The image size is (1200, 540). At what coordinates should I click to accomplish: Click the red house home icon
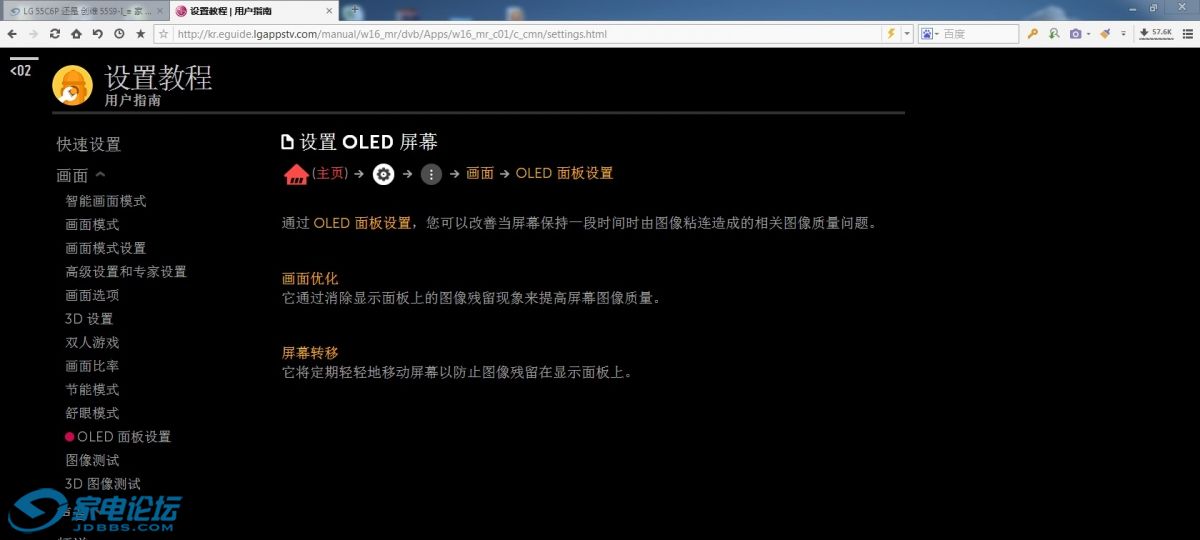296,175
